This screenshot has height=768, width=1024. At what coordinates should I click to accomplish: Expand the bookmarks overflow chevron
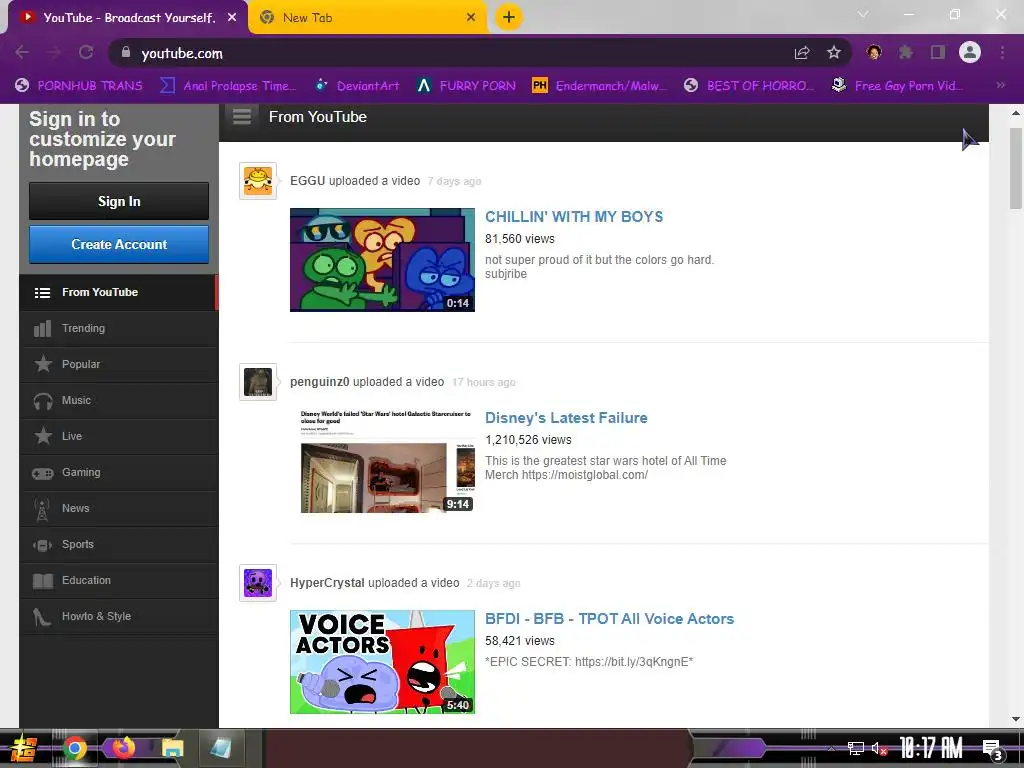[x=1000, y=85]
